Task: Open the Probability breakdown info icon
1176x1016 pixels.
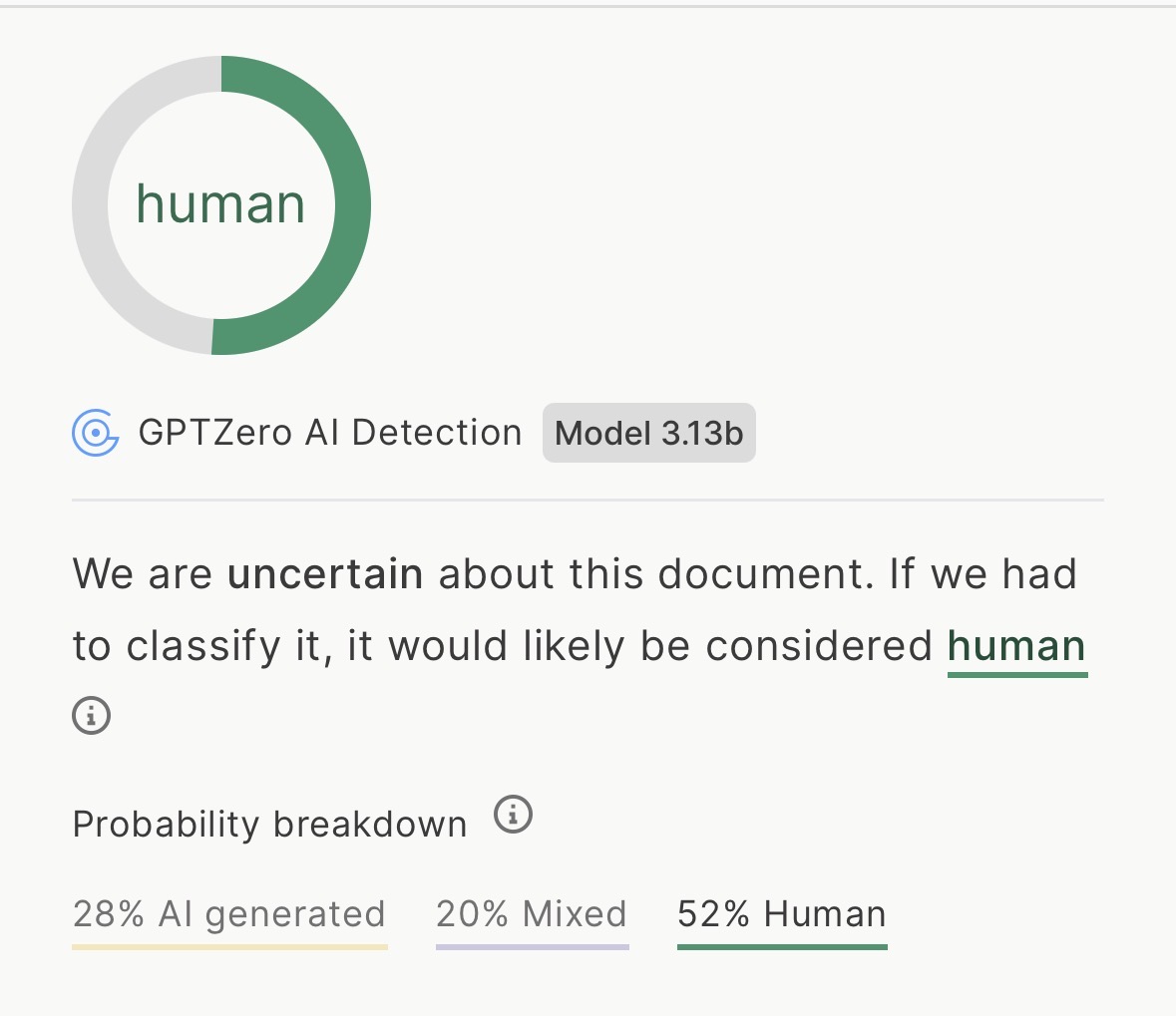Action: tap(514, 815)
